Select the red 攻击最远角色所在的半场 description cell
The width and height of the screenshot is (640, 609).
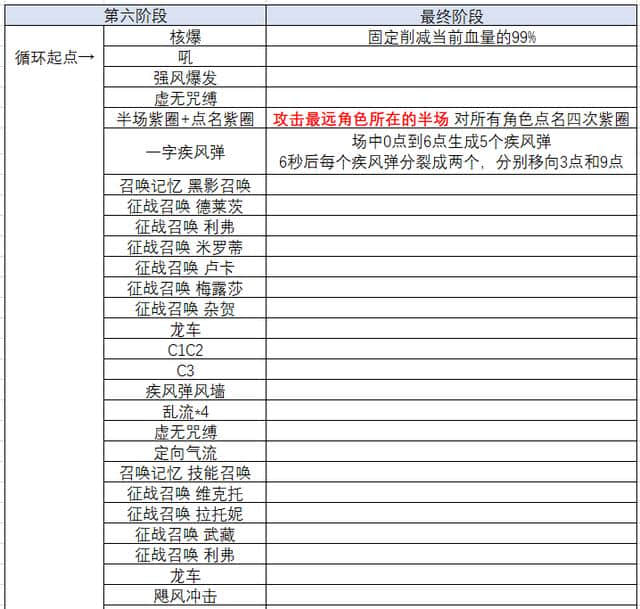pos(451,118)
